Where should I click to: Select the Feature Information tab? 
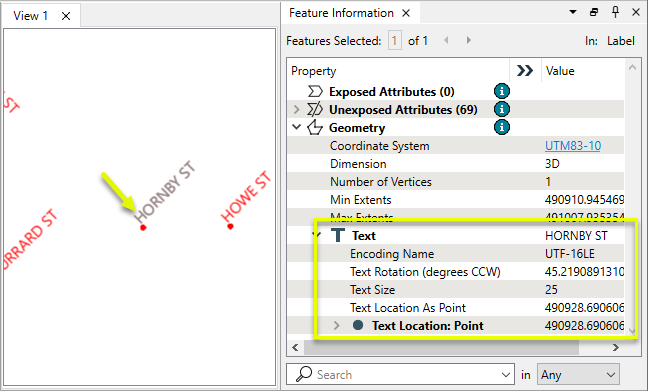(x=341, y=13)
